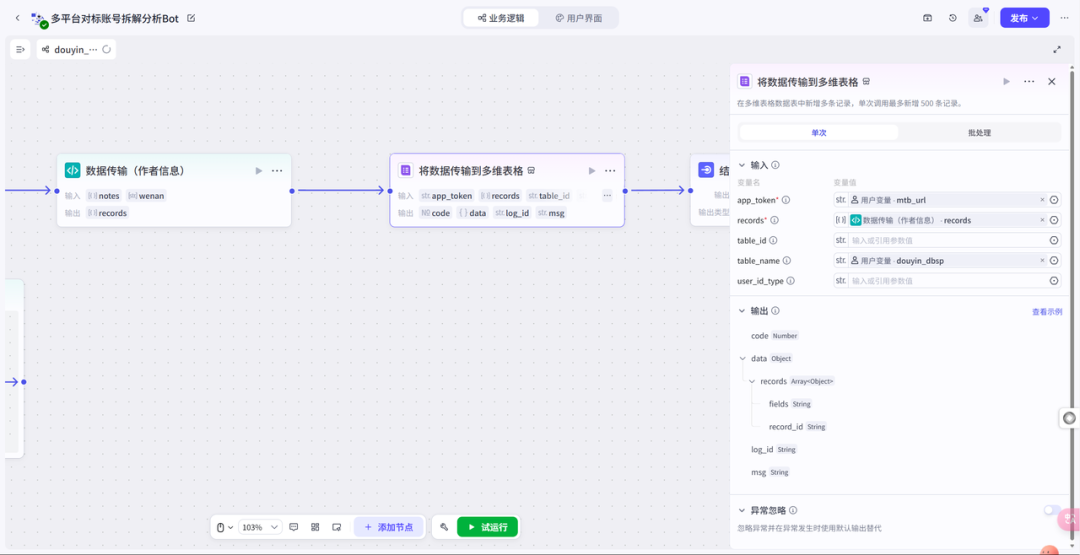Open more options on 数据传输（作者信息） node
The image size is (1080, 555).
click(x=277, y=171)
